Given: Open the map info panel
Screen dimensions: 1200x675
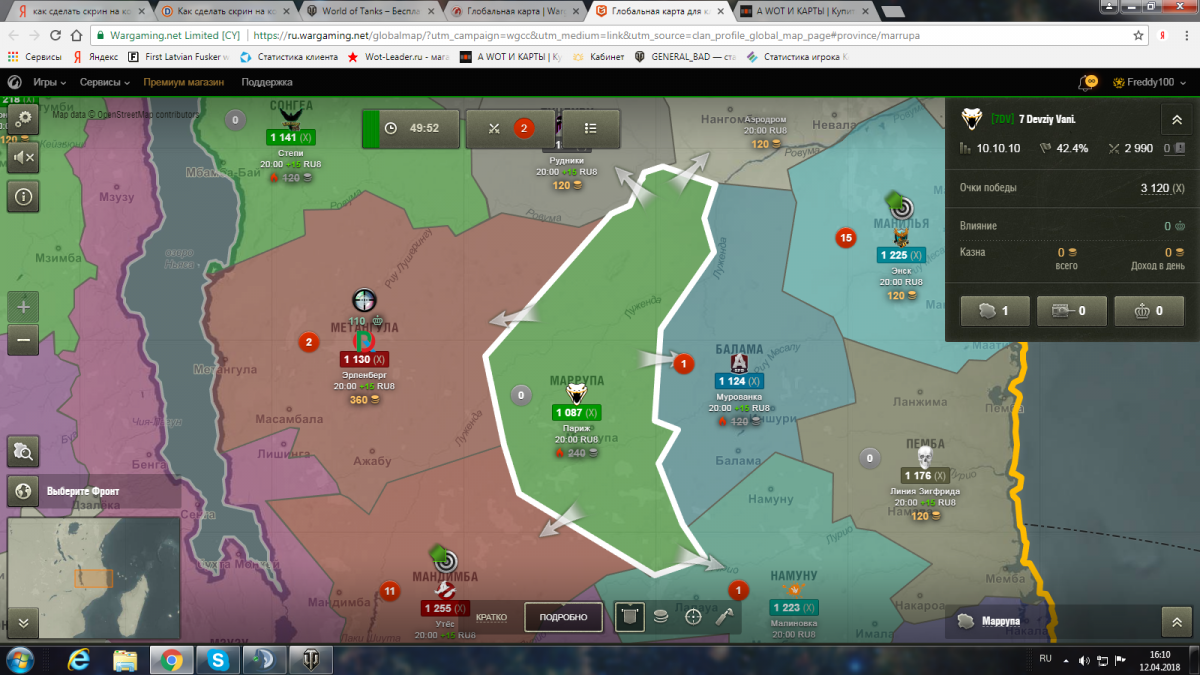Looking at the screenshot, I should click(22, 197).
